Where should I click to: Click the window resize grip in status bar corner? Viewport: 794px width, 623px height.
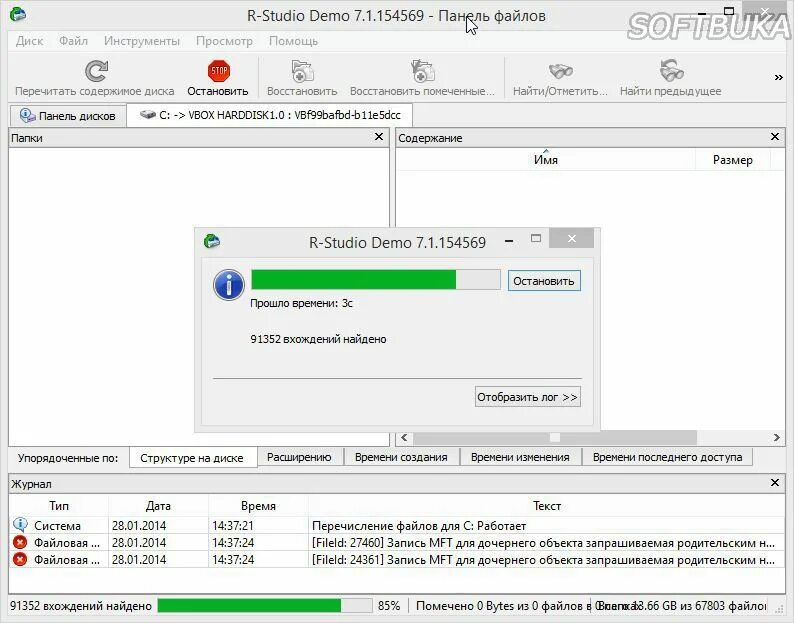click(x=780, y=608)
